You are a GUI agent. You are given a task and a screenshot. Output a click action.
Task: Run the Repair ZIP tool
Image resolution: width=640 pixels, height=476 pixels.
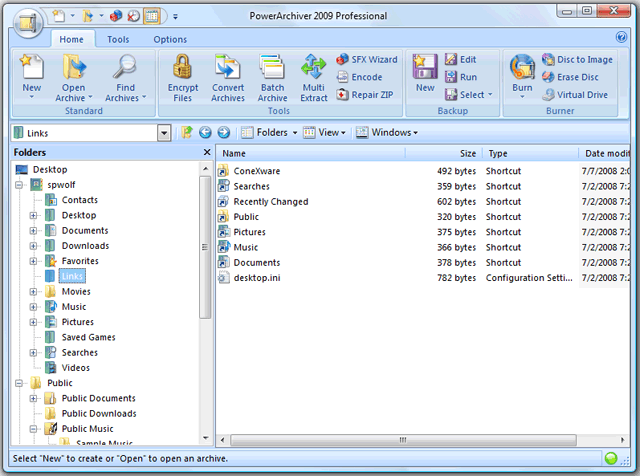(365, 95)
